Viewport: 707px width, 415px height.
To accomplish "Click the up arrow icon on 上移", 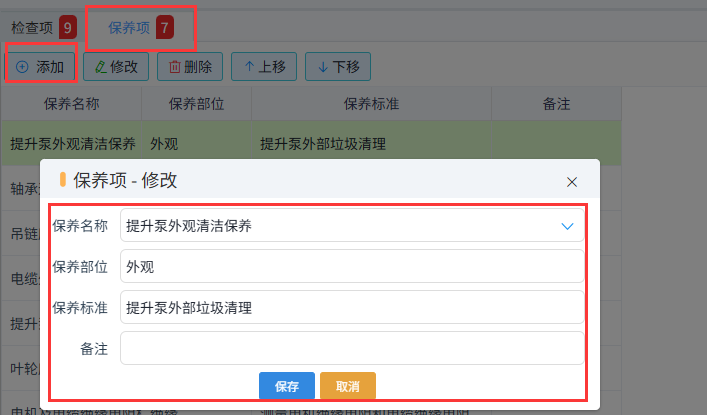I will click(249, 67).
